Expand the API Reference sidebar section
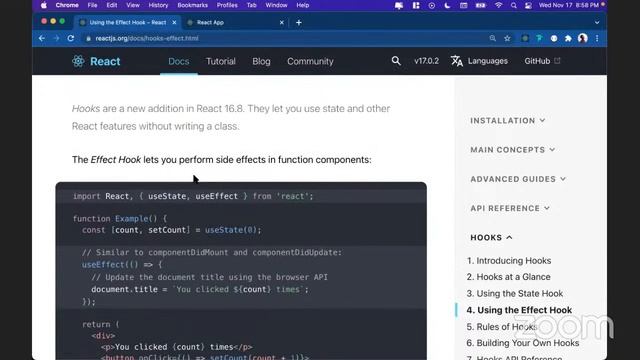The width and height of the screenshot is (640, 360). tap(510, 208)
